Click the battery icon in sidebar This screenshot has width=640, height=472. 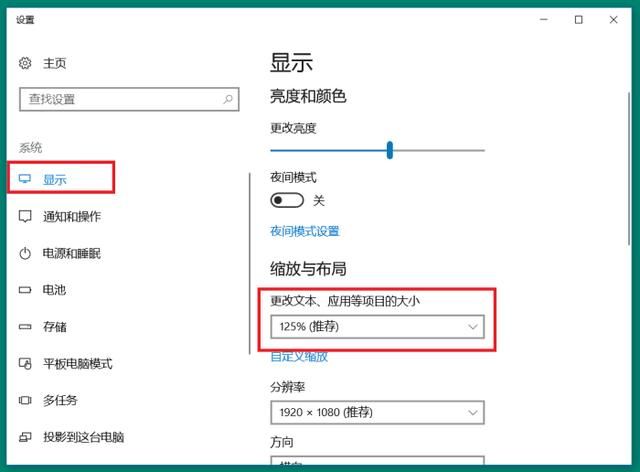25,290
